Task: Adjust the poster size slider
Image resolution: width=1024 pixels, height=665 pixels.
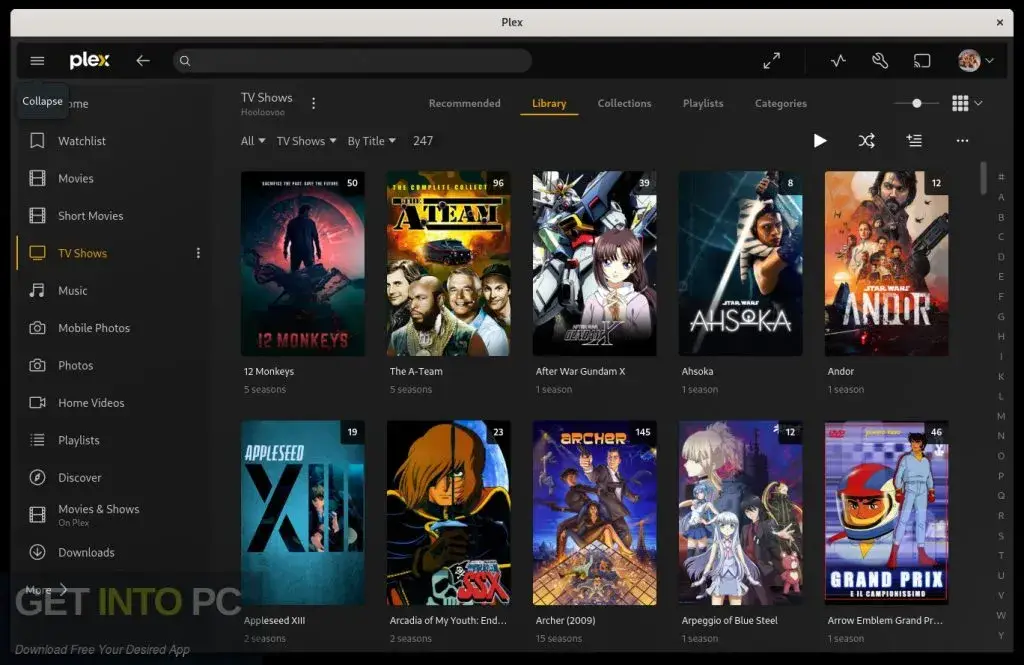Action: (916, 102)
